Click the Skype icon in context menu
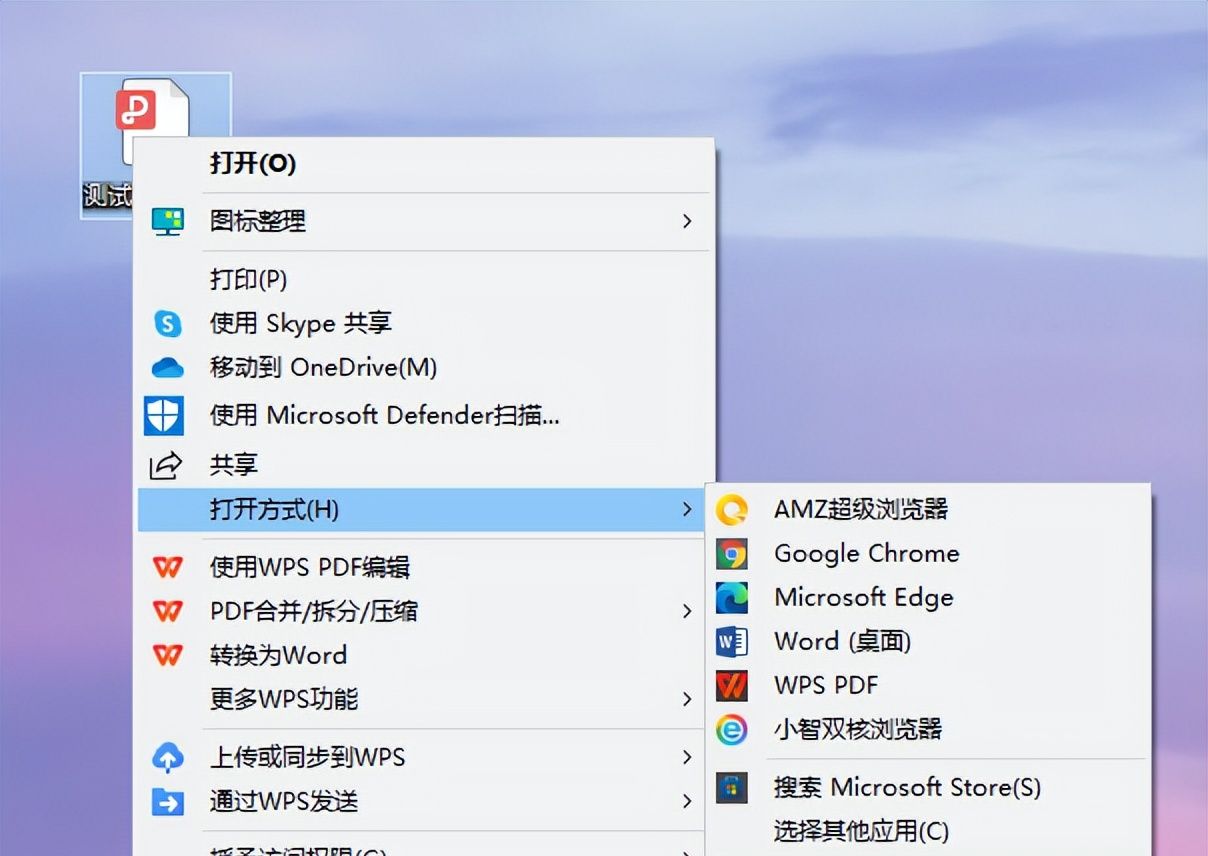 [x=167, y=324]
